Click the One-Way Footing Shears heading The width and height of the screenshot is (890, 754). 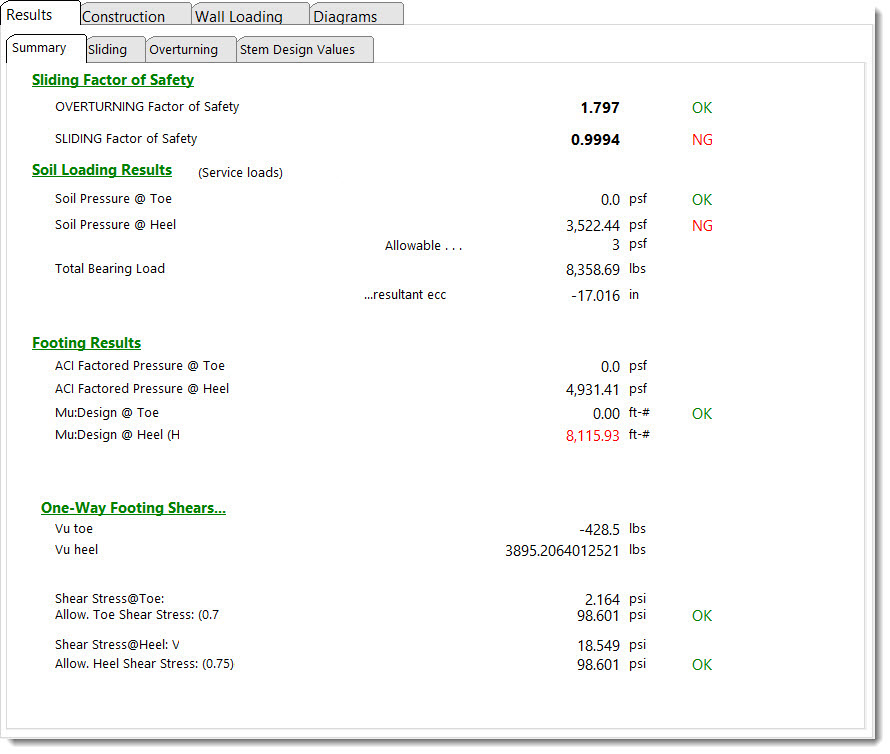click(133, 508)
